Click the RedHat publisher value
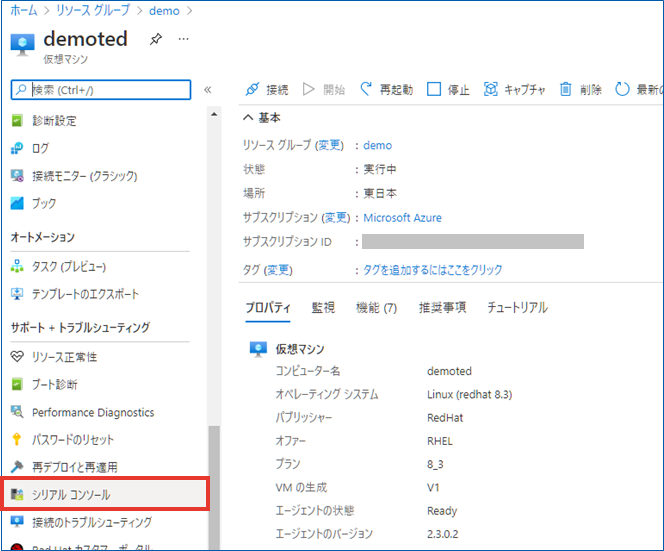The width and height of the screenshot is (664, 551). pyautogui.click(x=445, y=418)
